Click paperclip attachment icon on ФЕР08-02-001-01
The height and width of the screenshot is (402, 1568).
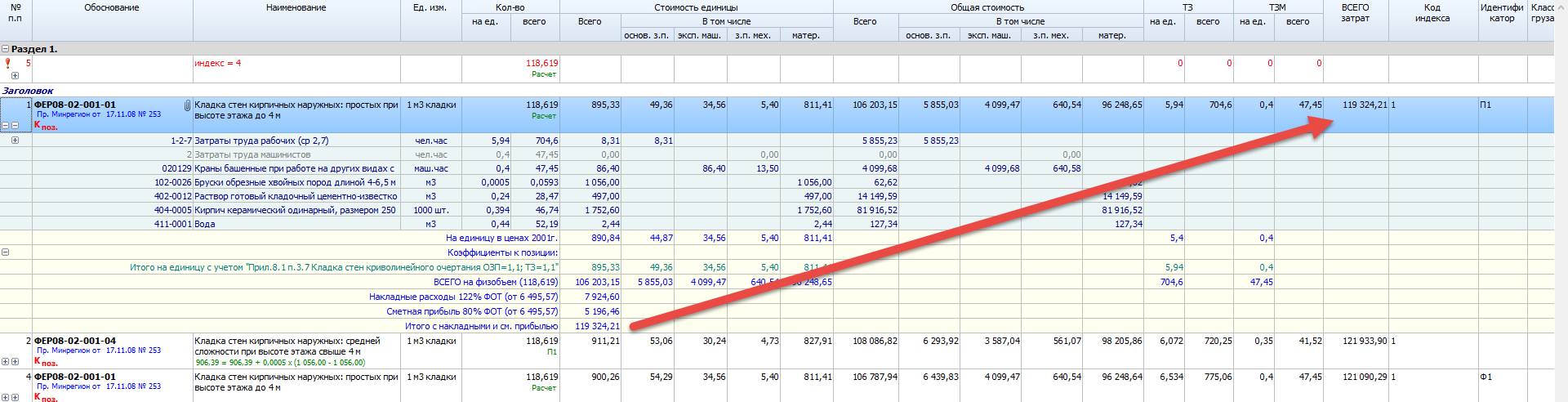pyautogui.click(x=187, y=105)
